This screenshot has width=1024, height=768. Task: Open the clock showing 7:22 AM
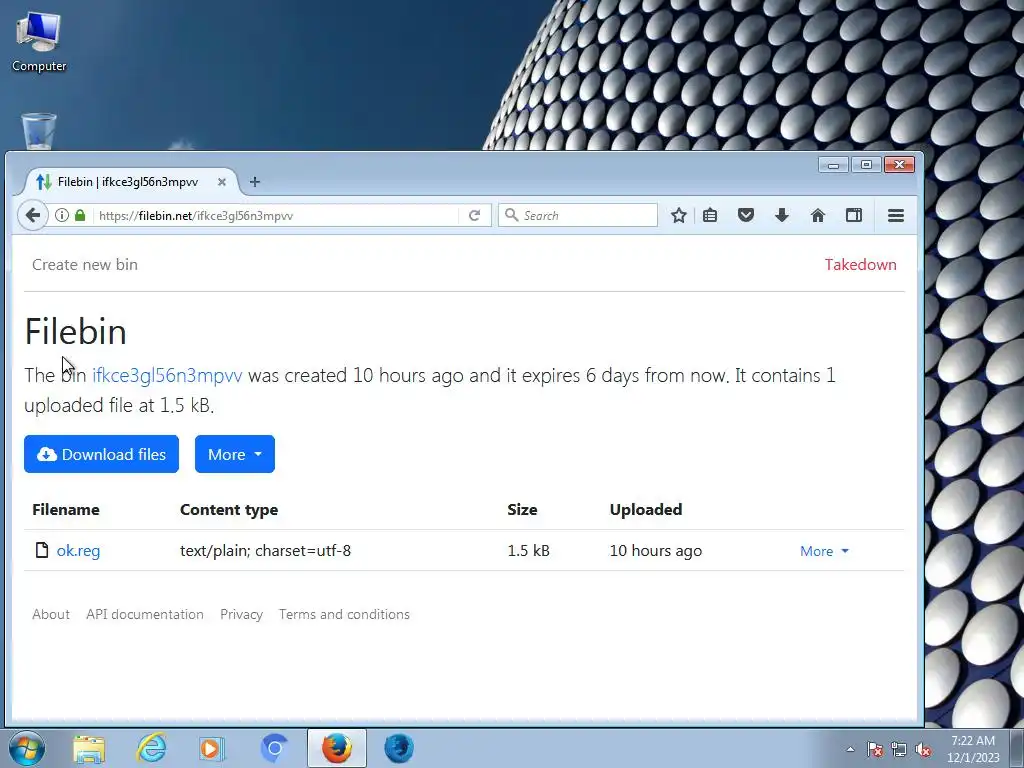tap(973, 749)
